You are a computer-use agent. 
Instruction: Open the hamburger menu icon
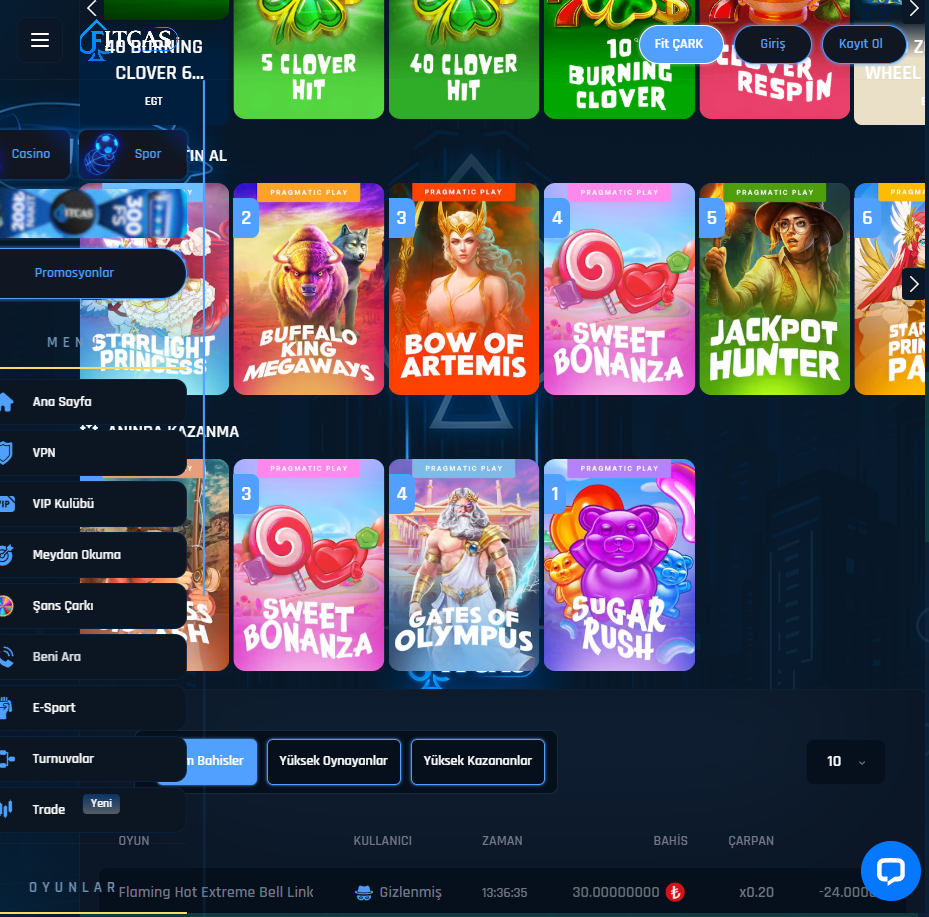click(x=40, y=41)
